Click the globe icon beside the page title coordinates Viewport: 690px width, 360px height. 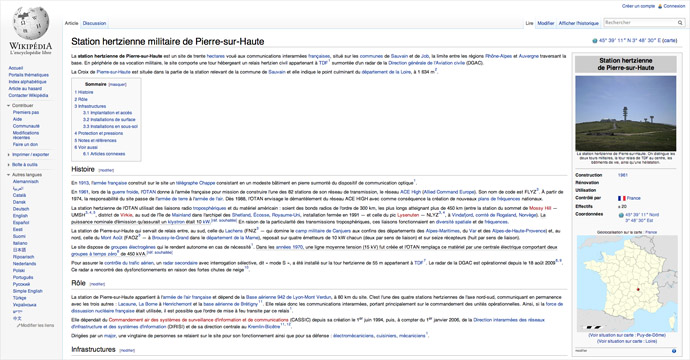(595, 41)
